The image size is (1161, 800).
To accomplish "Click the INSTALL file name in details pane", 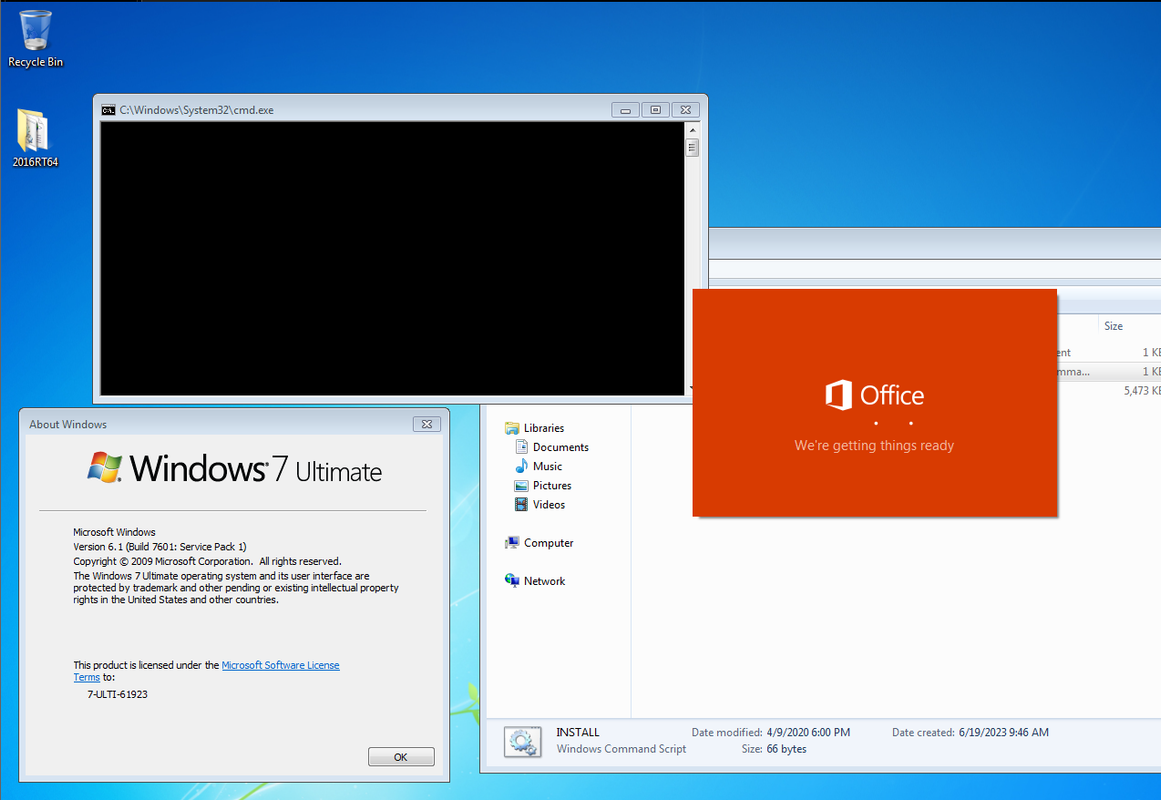I will tap(578, 732).
